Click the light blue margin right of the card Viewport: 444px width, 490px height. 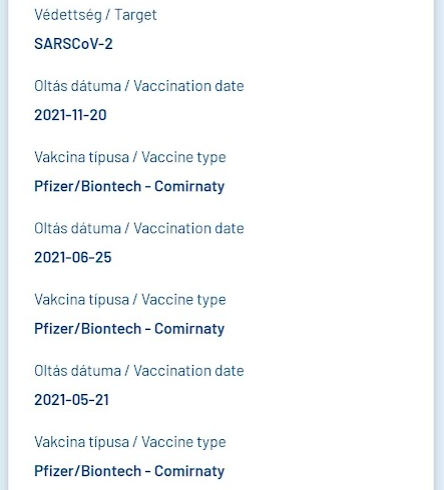(440, 245)
